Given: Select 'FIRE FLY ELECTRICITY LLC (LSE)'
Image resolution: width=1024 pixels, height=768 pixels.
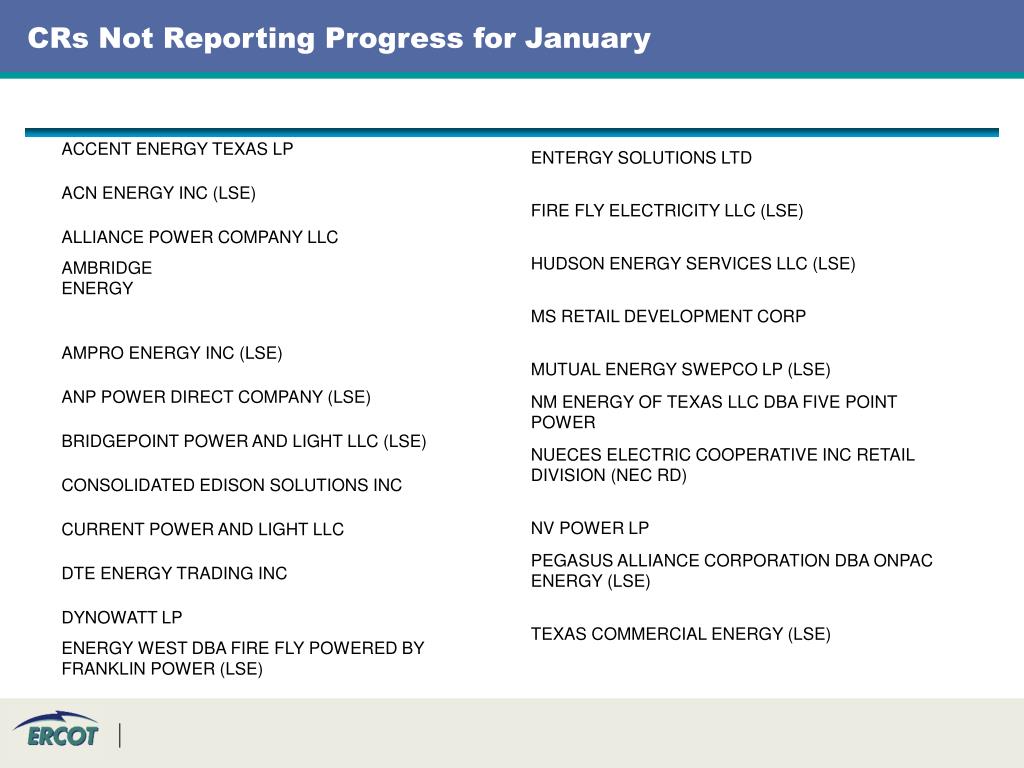Looking at the screenshot, I should click(x=667, y=211).
